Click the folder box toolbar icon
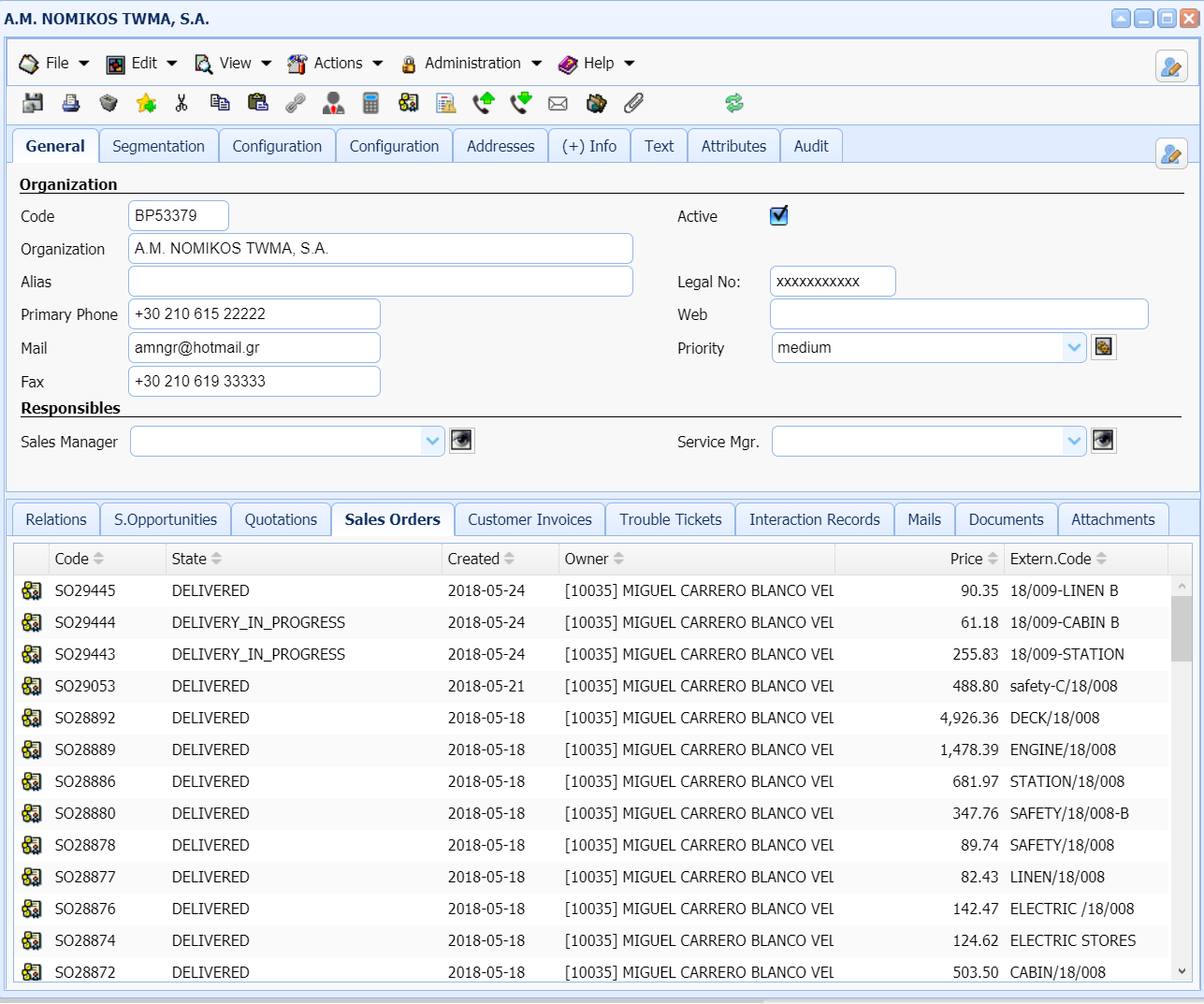This screenshot has width=1204, height=1004. click(x=596, y=104)
